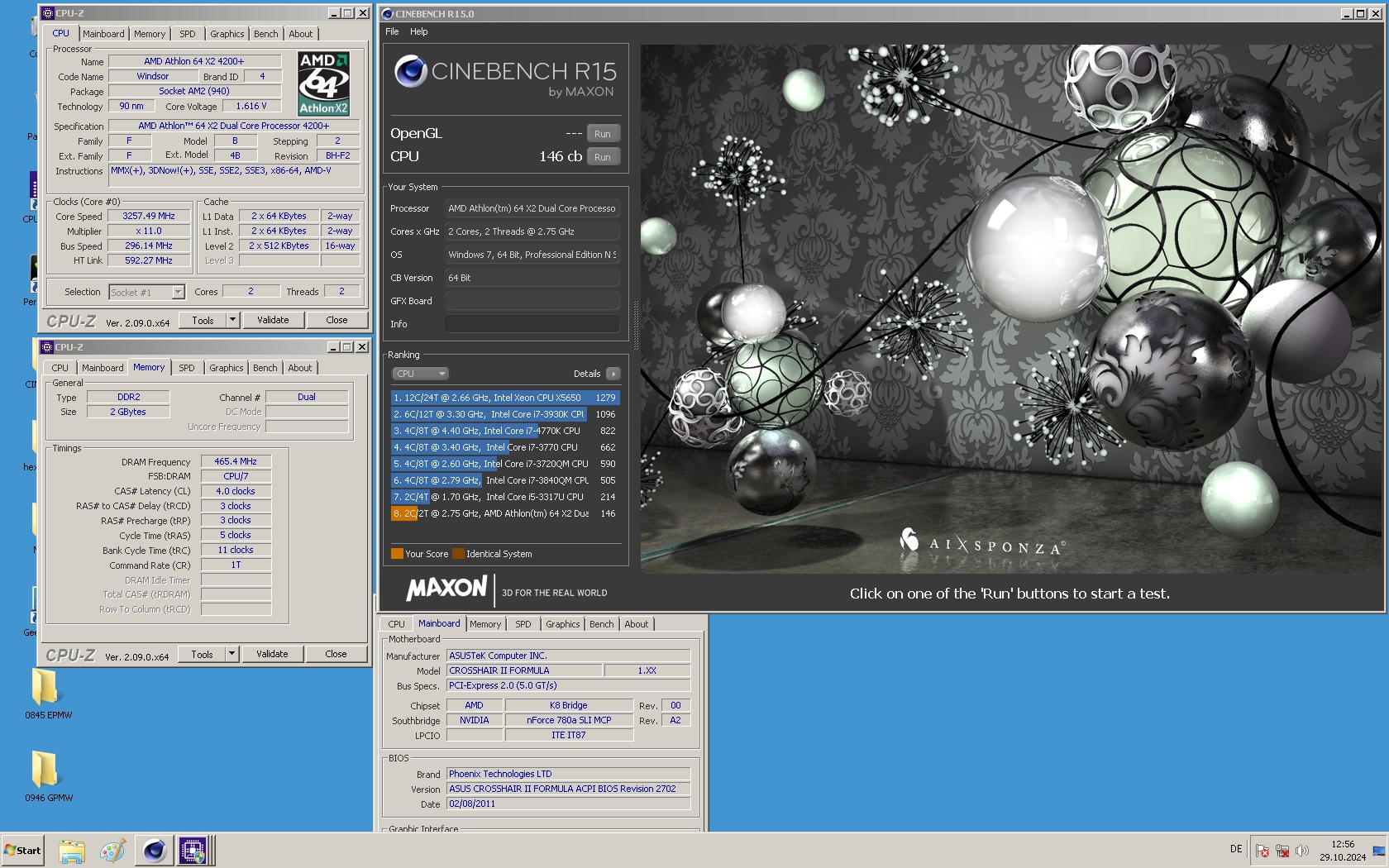Click Close in the Memory CPU-Z window
Viewport: 1389px width, 868px height.
[x=336, y=654]
